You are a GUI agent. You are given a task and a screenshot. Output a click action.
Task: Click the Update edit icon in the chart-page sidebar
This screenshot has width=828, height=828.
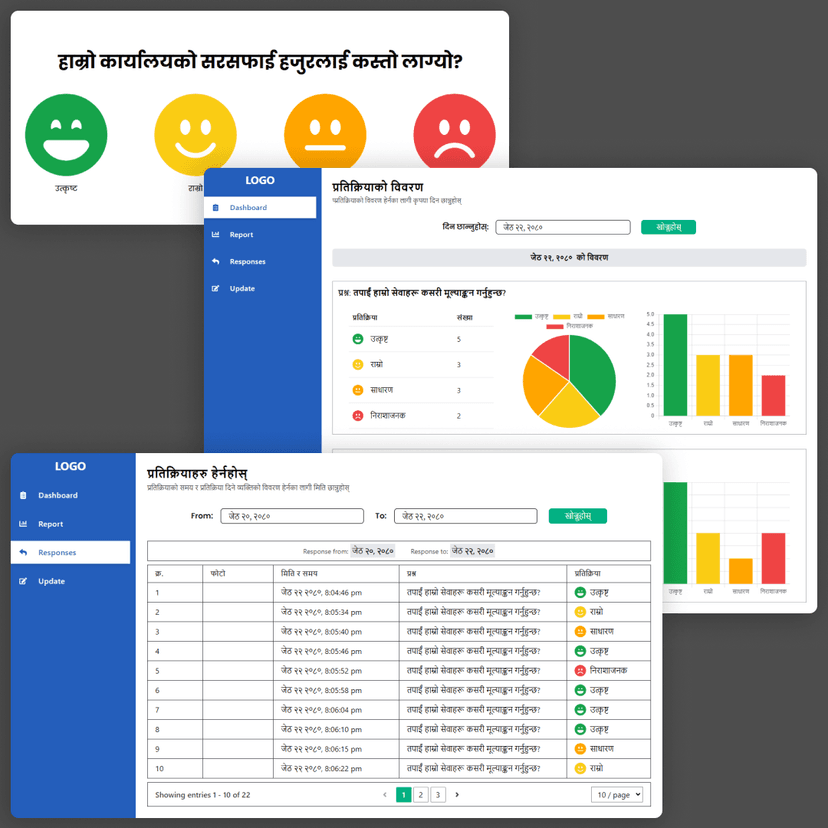216,289
